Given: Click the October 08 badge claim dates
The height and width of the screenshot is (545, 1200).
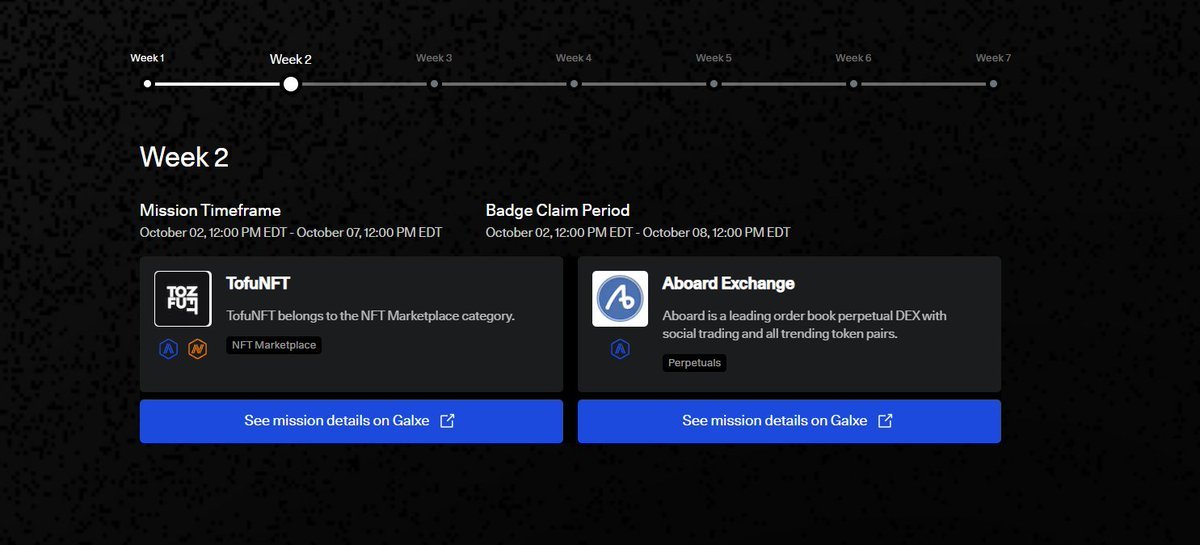Looking at the screenshot, I should [x=638, y=233].
